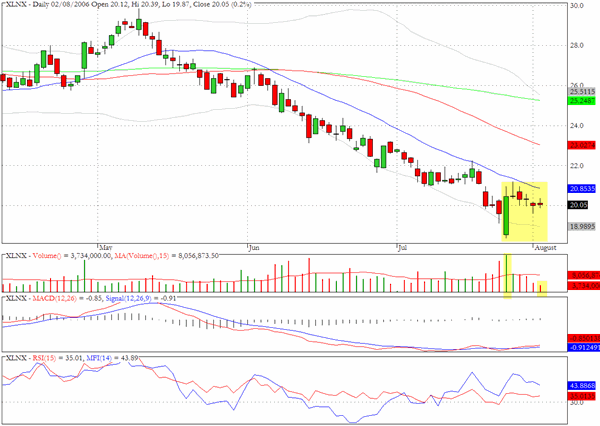This screenshot has width=600, height=426.
Task: Click the 30.0 price axis label
Action: (x=577, y=5)
